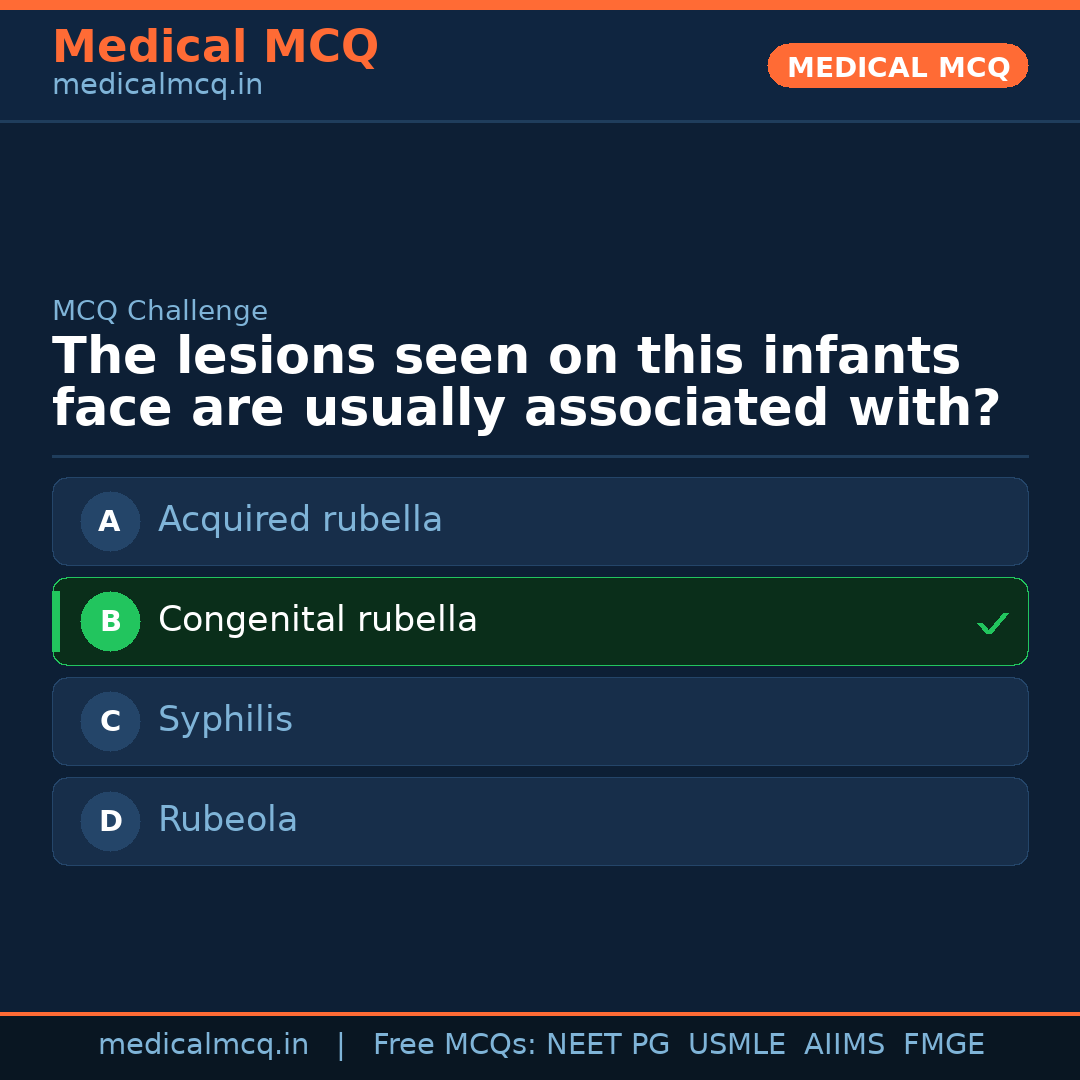This screenshot has height=1080, width=1080.
Task: Click the question text about infant's face lesions
Action: (526, 382)
